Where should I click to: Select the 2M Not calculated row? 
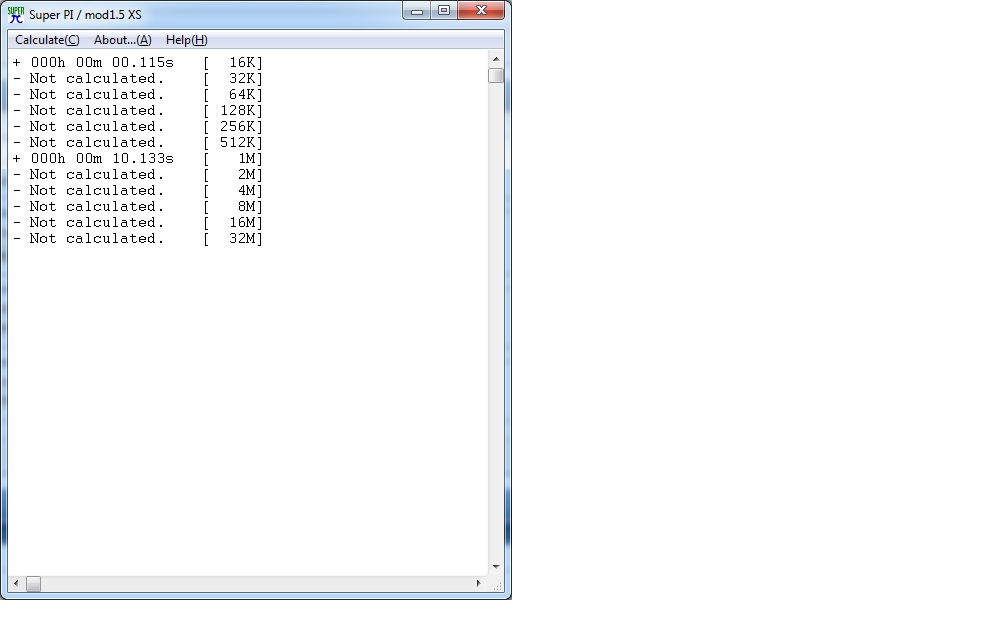138,175
